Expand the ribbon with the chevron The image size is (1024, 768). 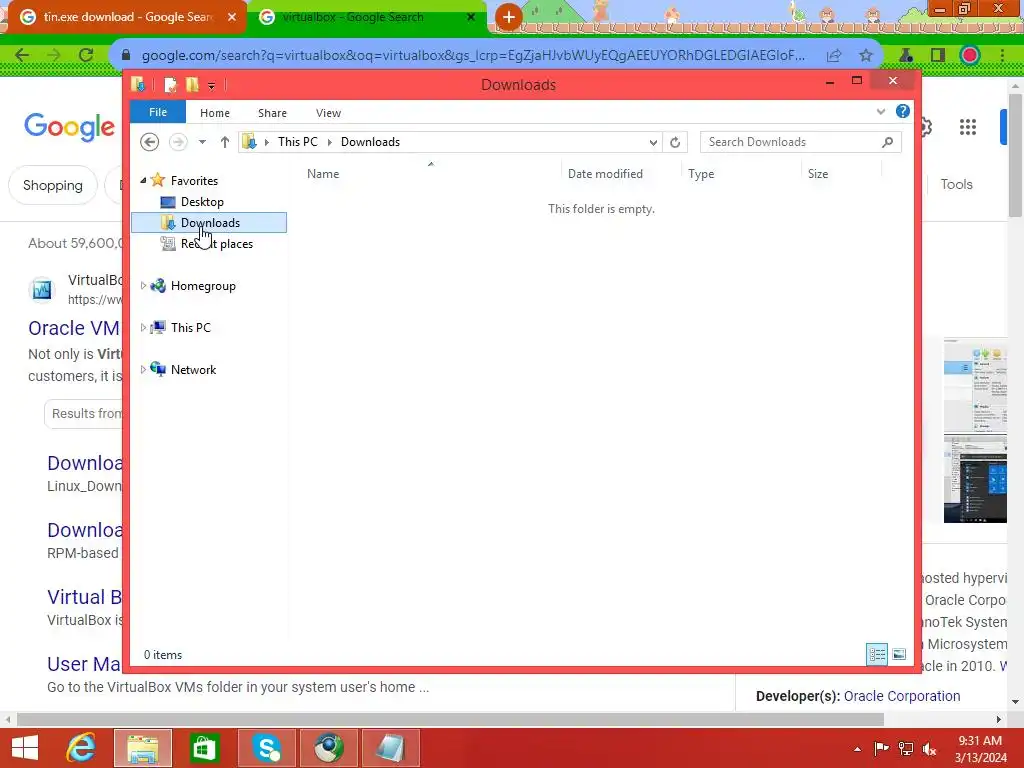(881, 112)
